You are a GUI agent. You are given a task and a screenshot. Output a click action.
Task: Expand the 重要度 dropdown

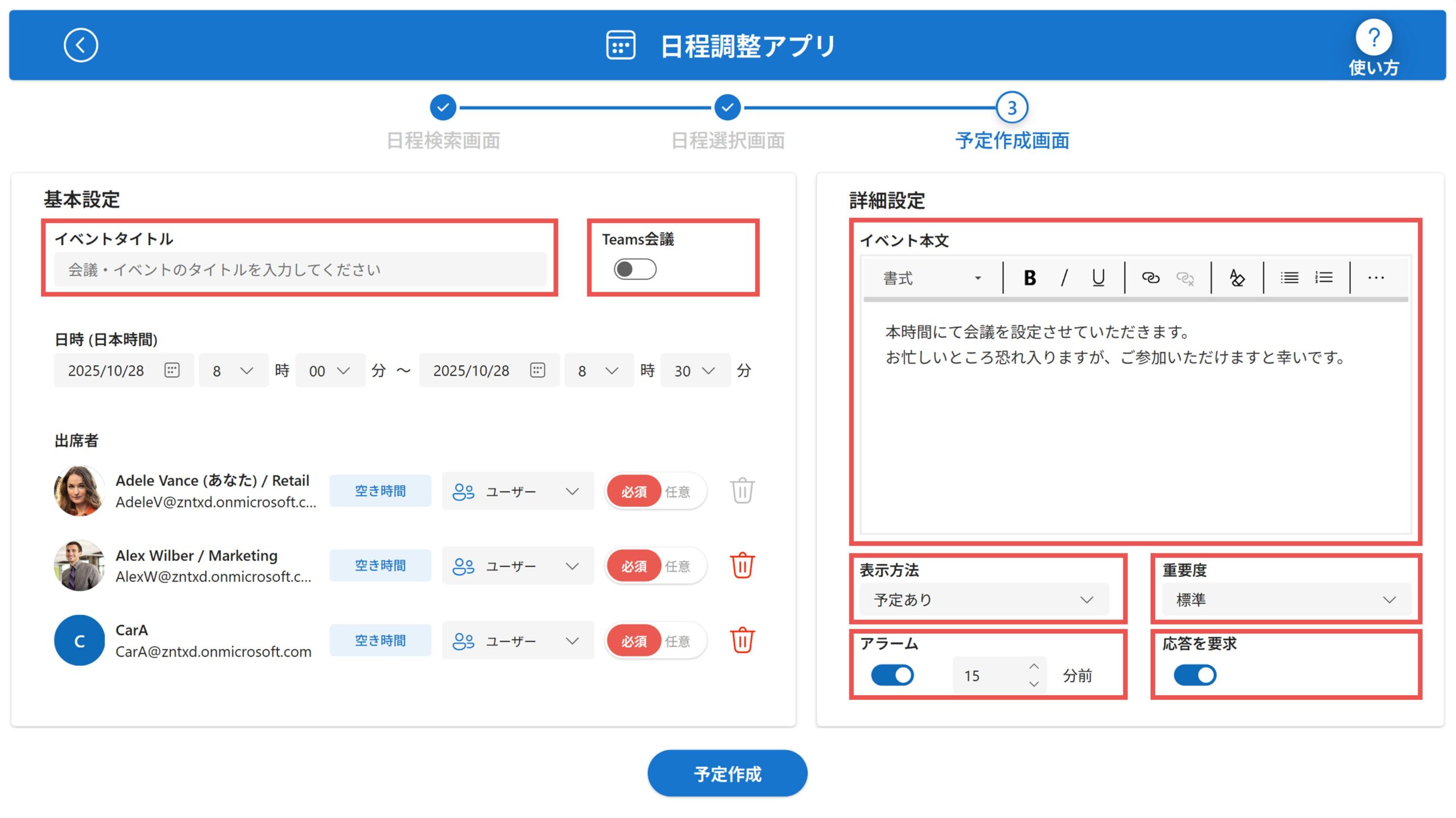(1285, 600)
